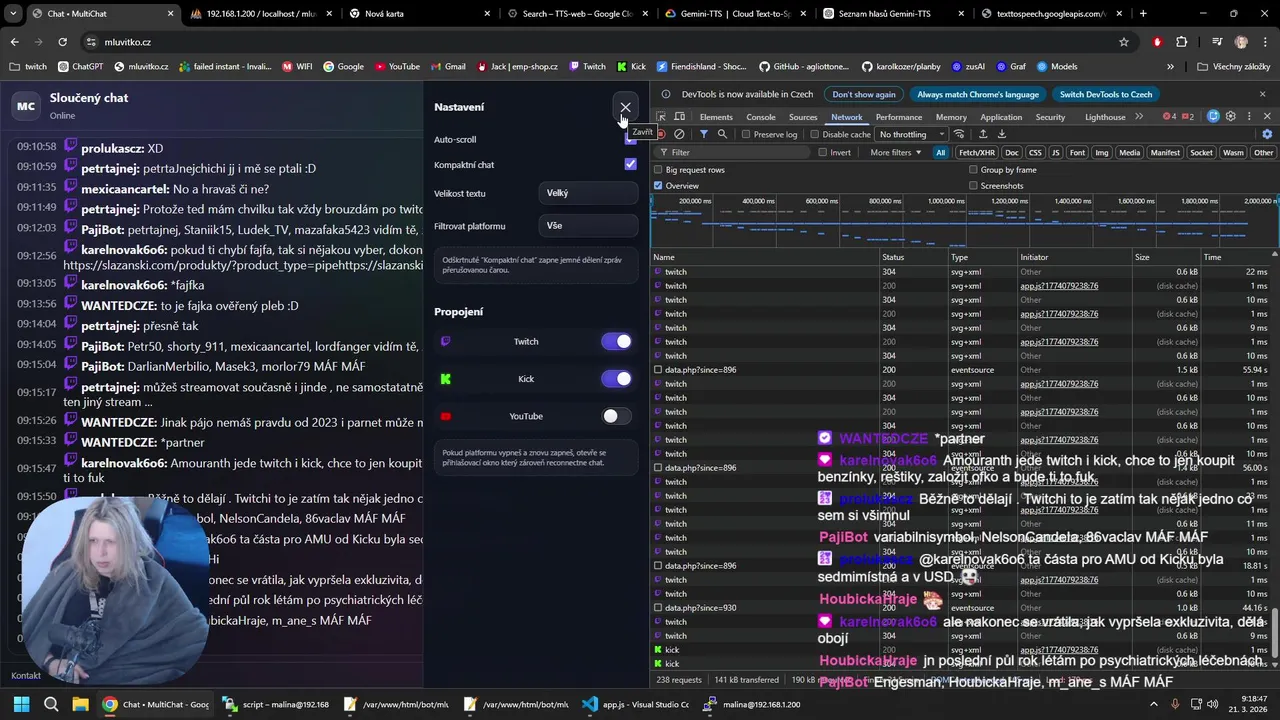Open the Filtrovat platformu dropdown

(588, 226)
